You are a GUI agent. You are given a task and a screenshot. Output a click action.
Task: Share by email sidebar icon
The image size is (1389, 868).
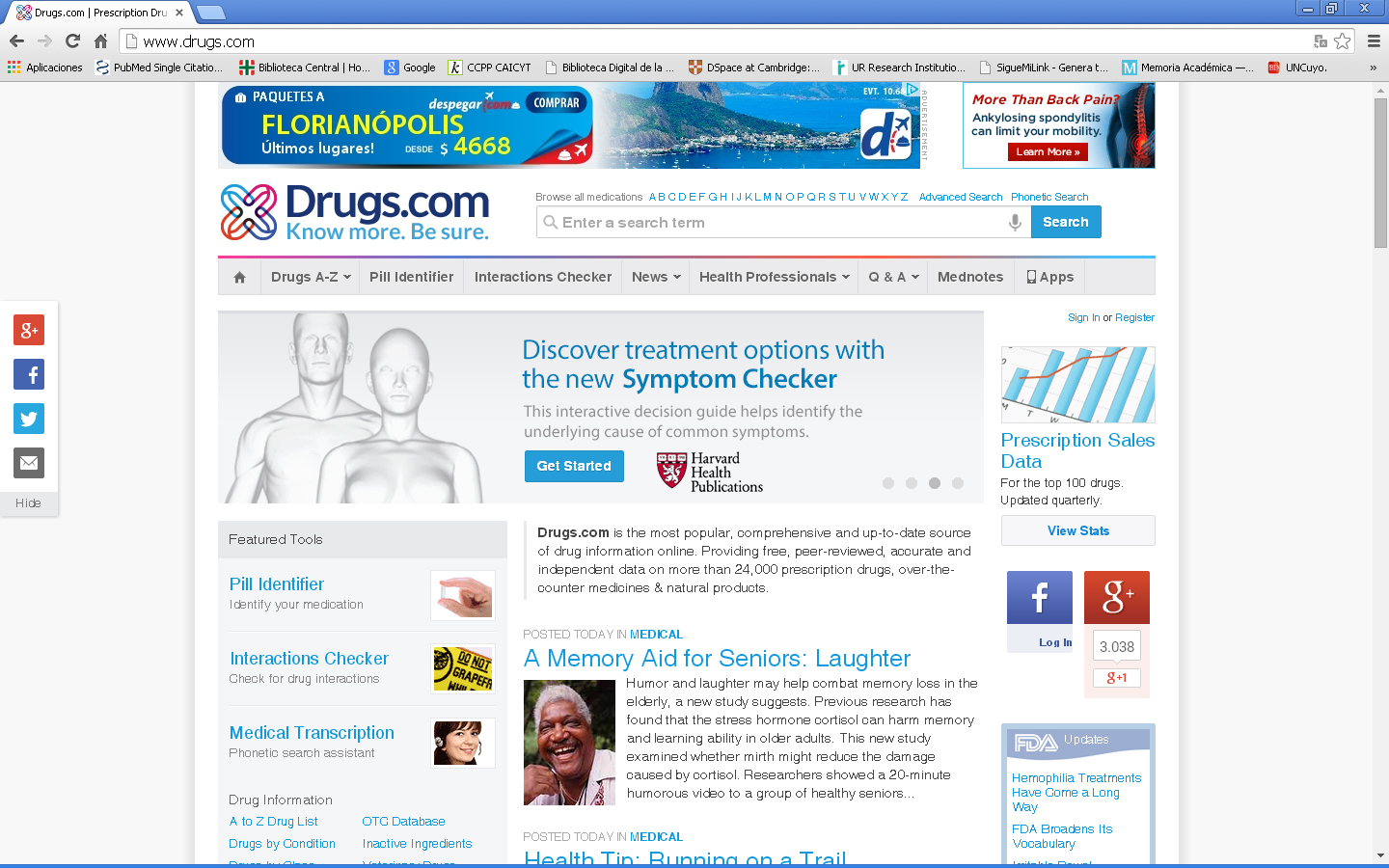click(29, 463)
